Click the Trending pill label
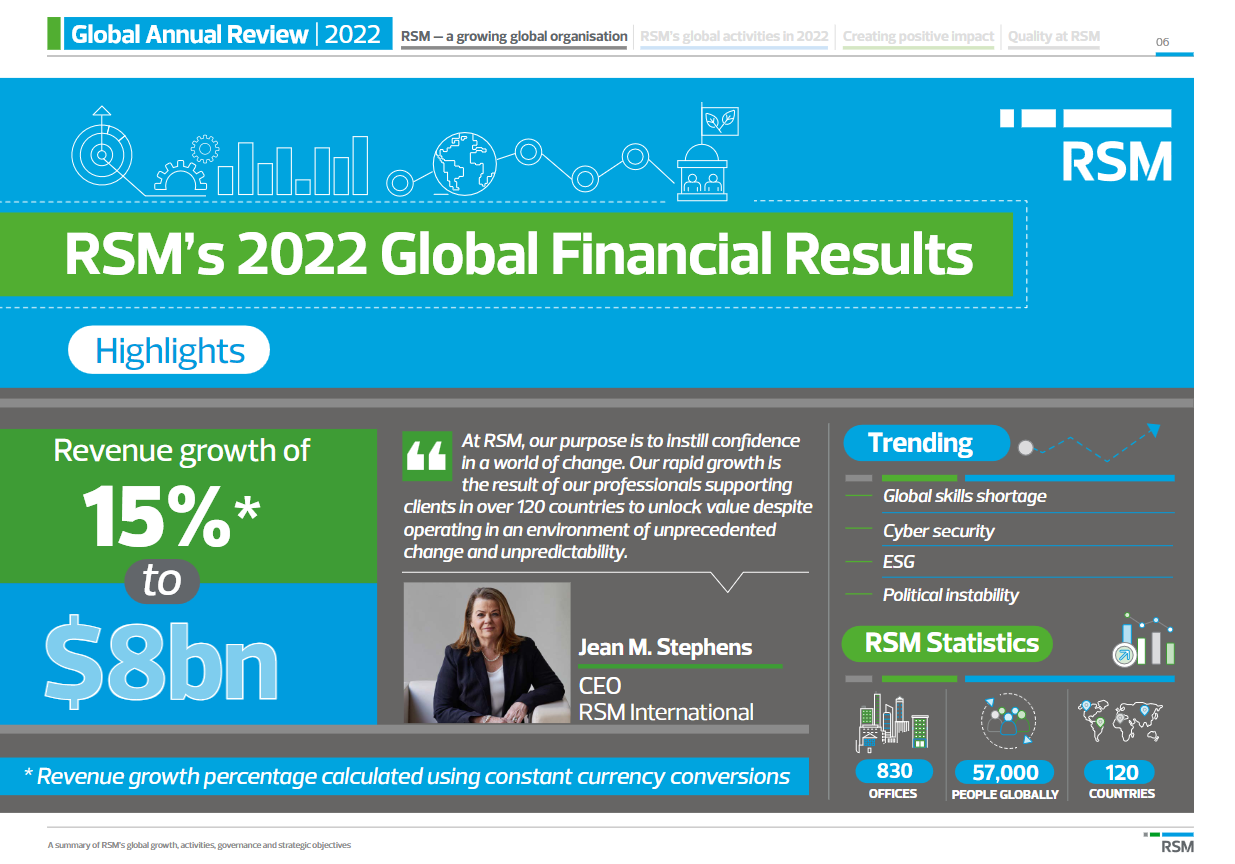This screenshot has height=864, width=1235. pyautogui.click(x=924, y=443)
